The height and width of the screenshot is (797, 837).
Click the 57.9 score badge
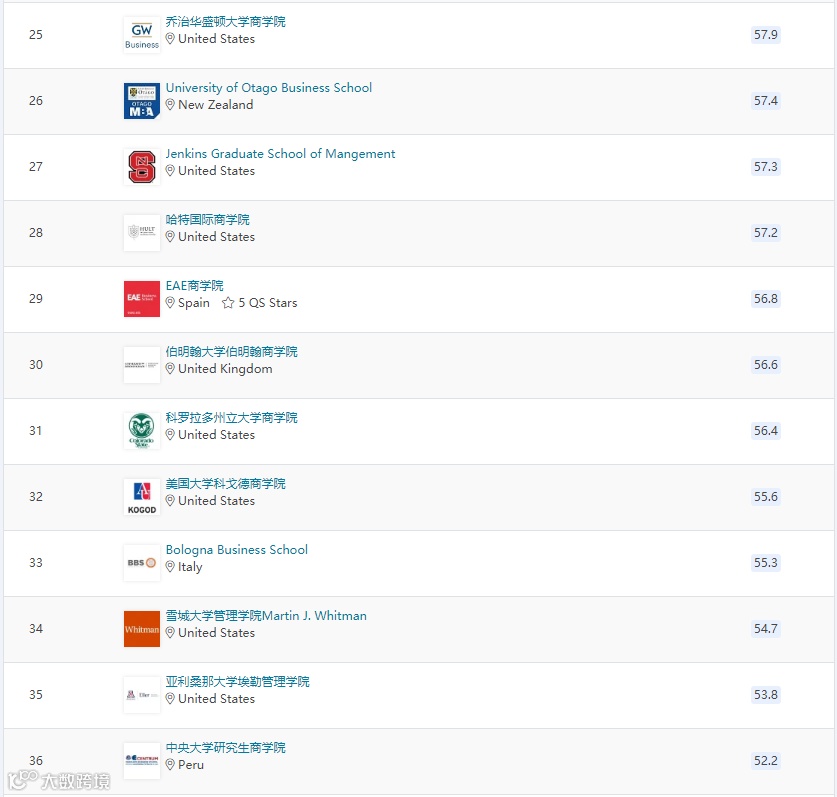coord(766,35)
